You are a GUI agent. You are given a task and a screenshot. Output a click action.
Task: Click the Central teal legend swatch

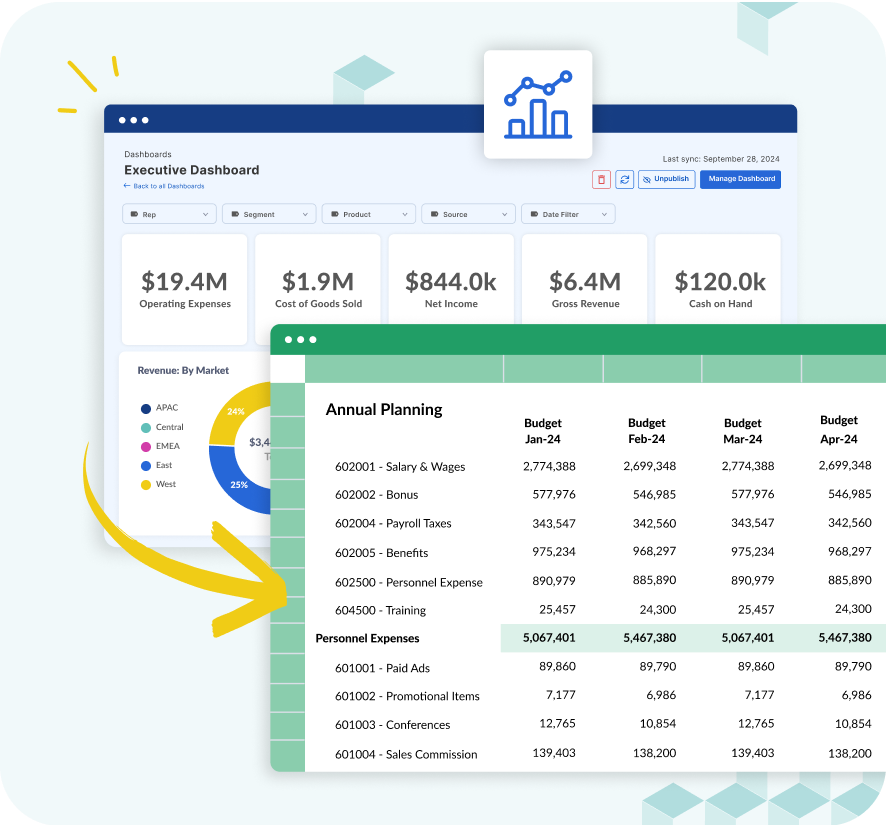point(146,428)
